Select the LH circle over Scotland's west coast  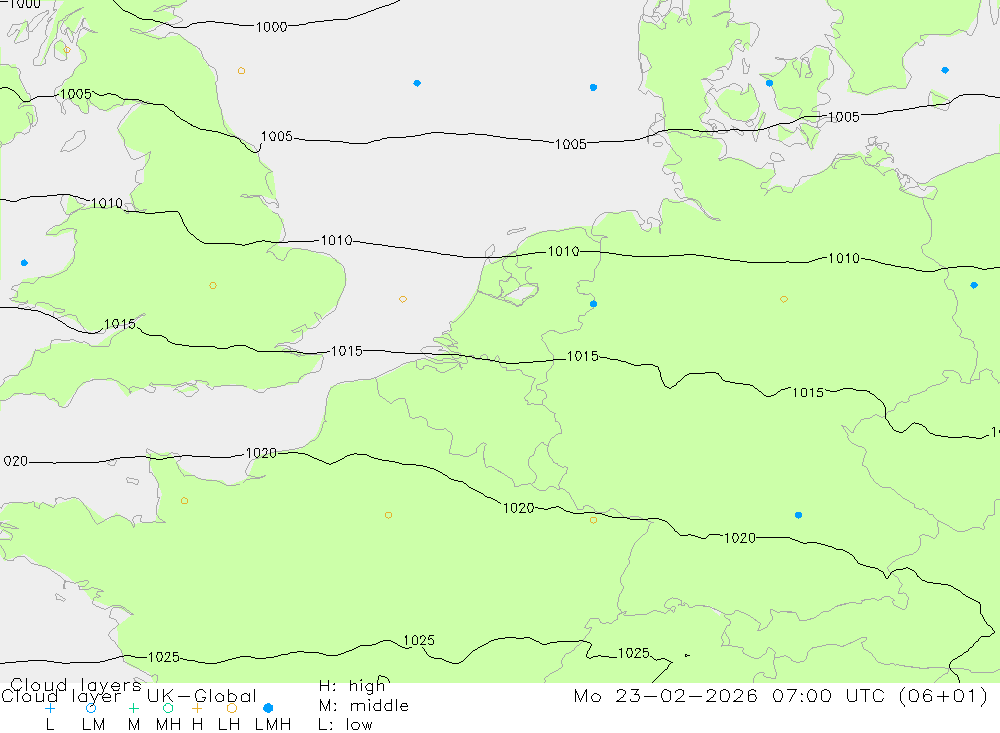pyautogui.click(x=67, y=50)
